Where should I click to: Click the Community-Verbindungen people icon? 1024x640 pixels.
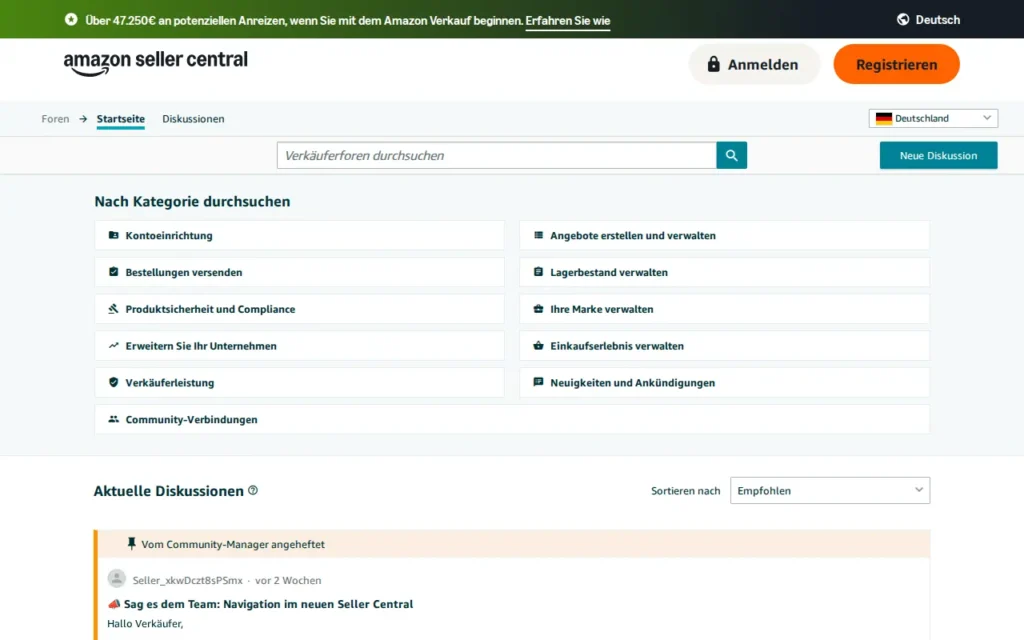114,419
